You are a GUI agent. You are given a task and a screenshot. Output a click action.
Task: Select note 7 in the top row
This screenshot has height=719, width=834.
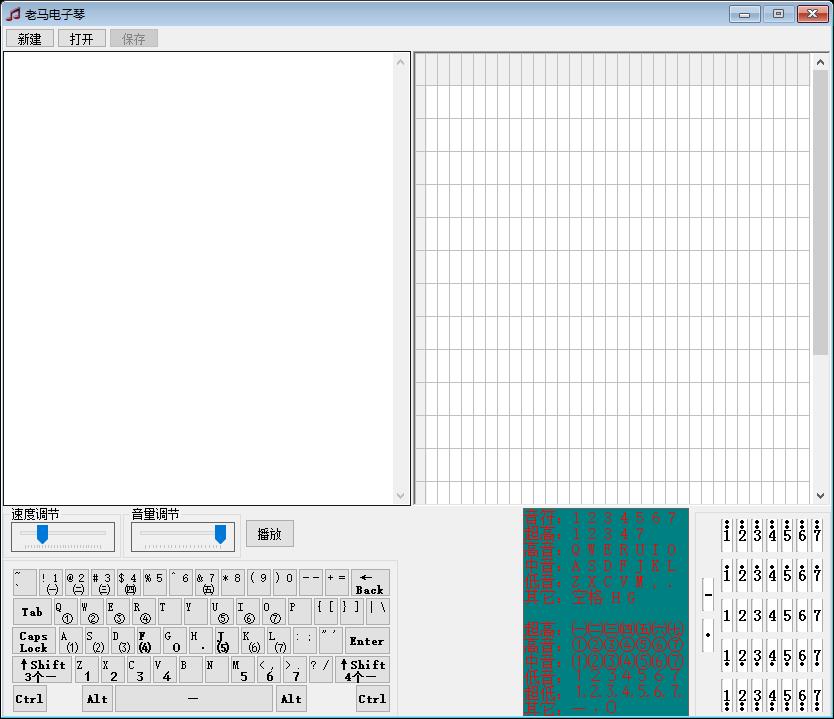817,535
